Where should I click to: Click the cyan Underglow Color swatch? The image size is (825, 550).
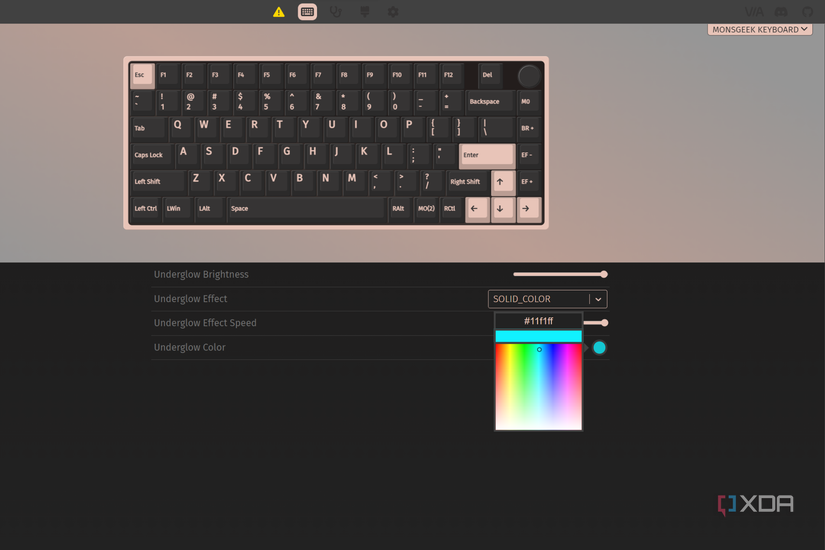click(599, 347)
